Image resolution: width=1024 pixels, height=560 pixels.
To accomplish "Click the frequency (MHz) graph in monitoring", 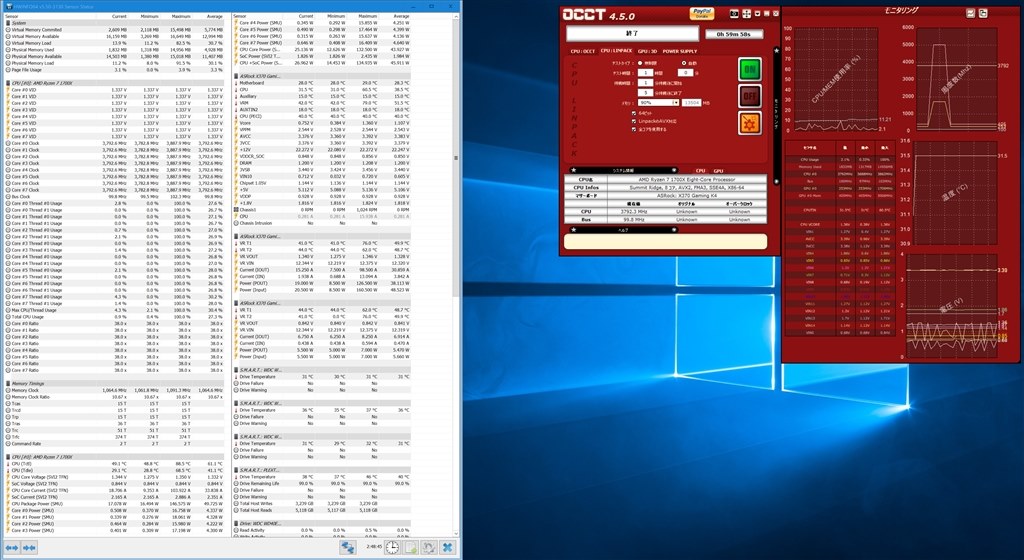I will (x=955, y=79).
